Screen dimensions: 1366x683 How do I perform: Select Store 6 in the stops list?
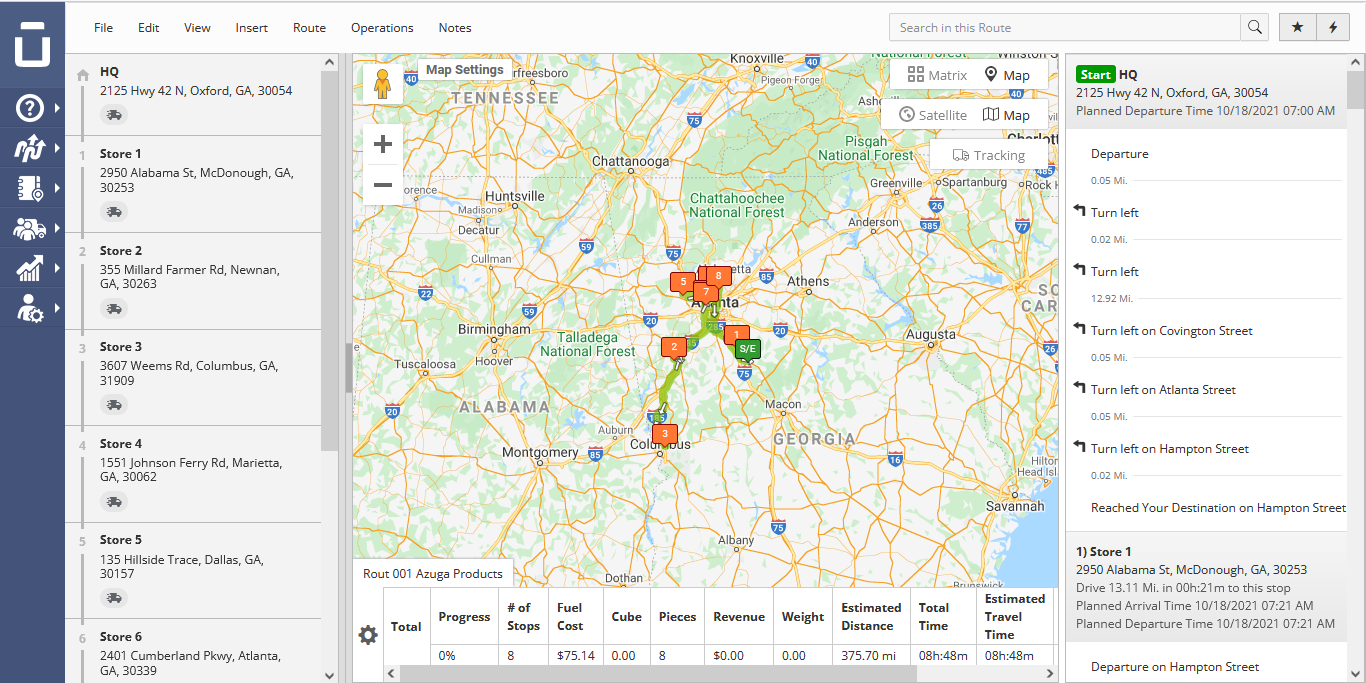[x=193, y=653]
